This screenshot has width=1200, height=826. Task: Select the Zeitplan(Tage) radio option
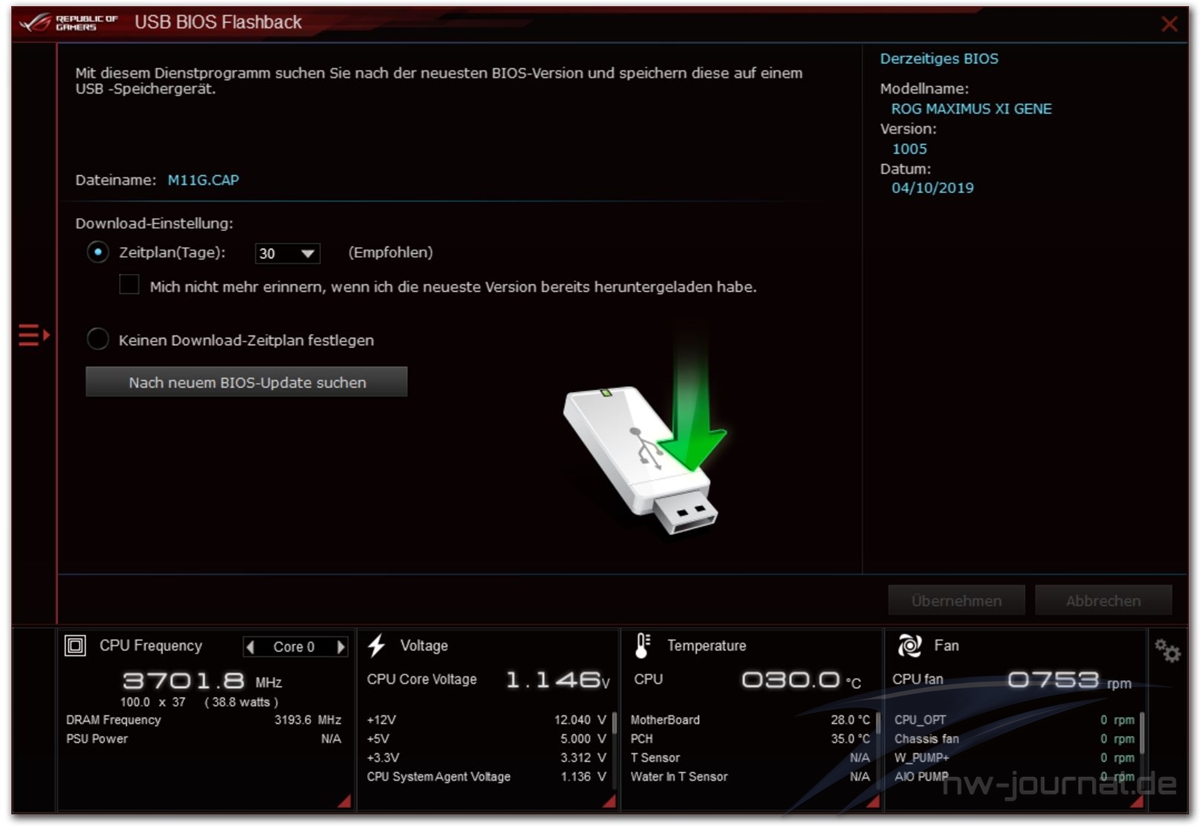[97, 253]
